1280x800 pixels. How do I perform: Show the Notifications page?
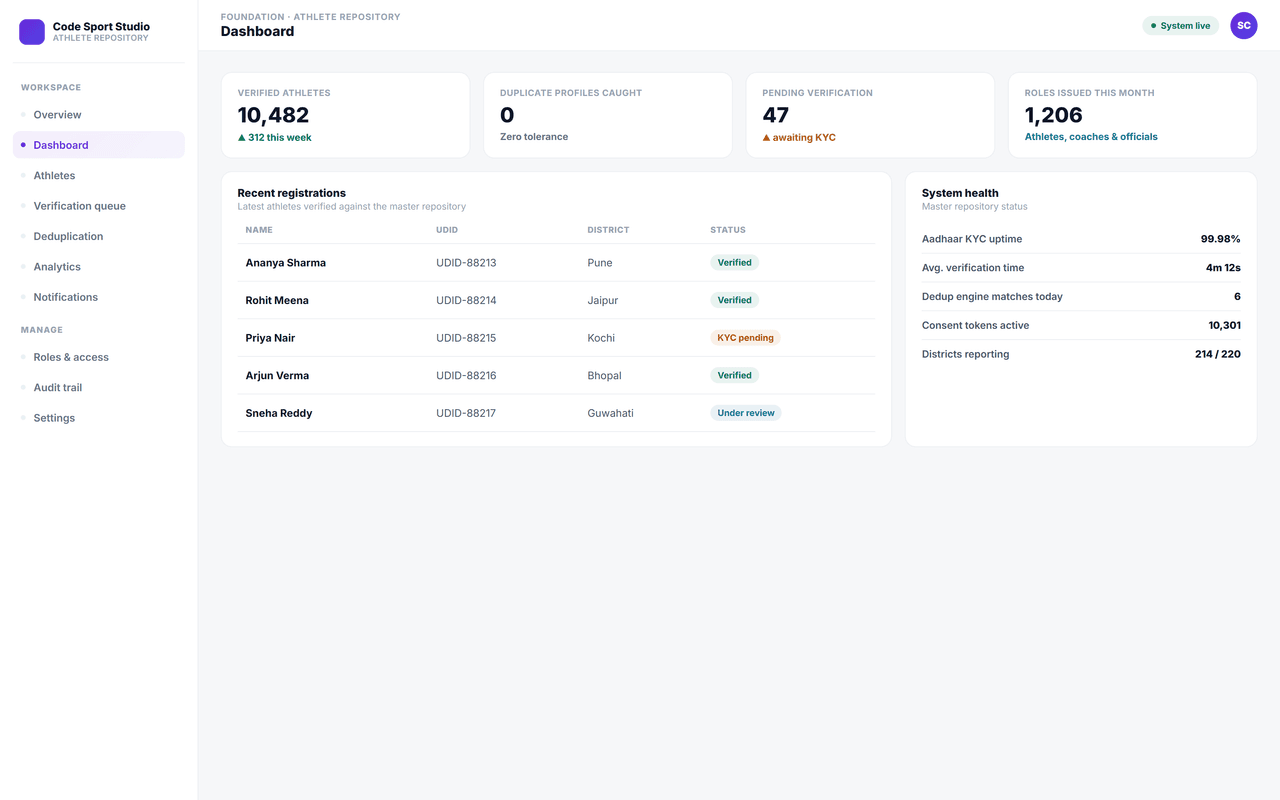(99, 297)
